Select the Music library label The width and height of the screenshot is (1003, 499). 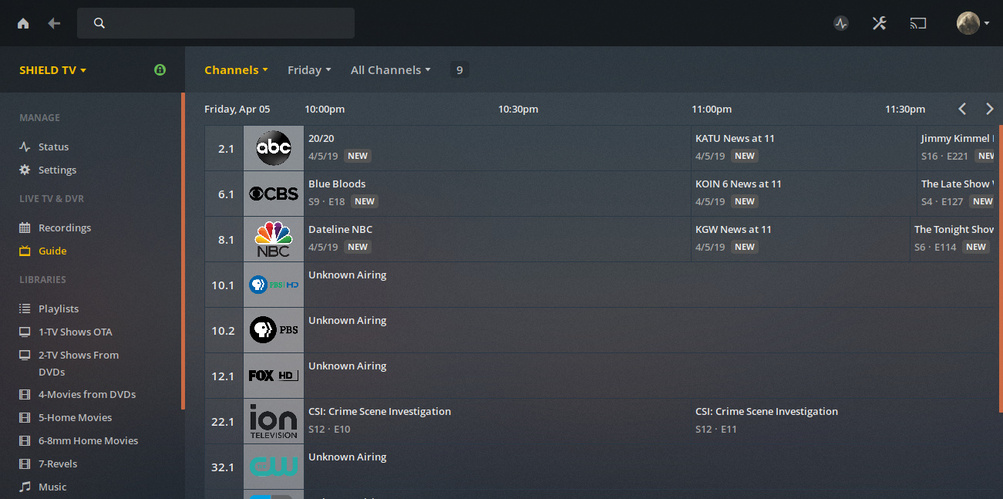pos(52,487)
